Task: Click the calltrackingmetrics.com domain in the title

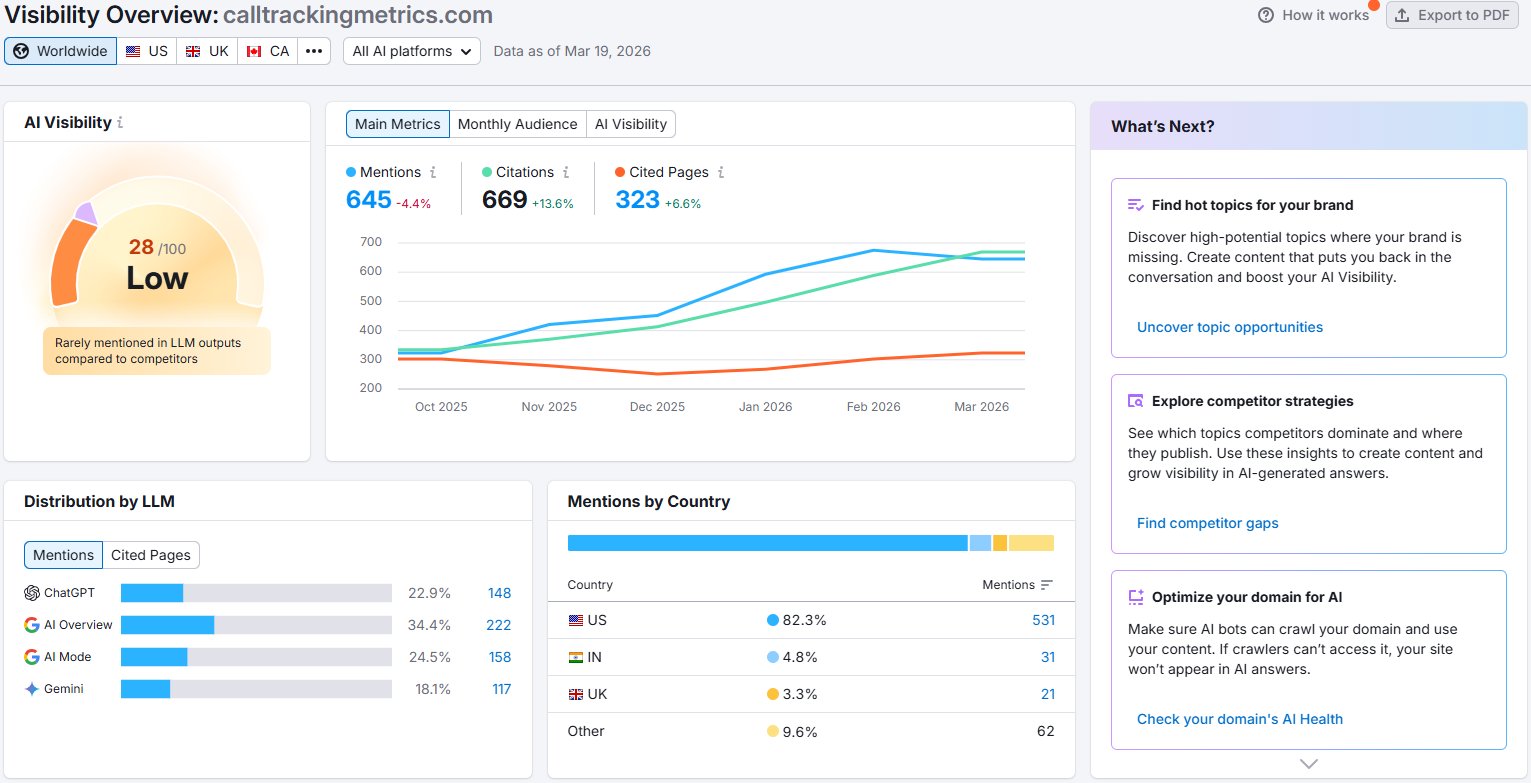Action: (358, 15)
